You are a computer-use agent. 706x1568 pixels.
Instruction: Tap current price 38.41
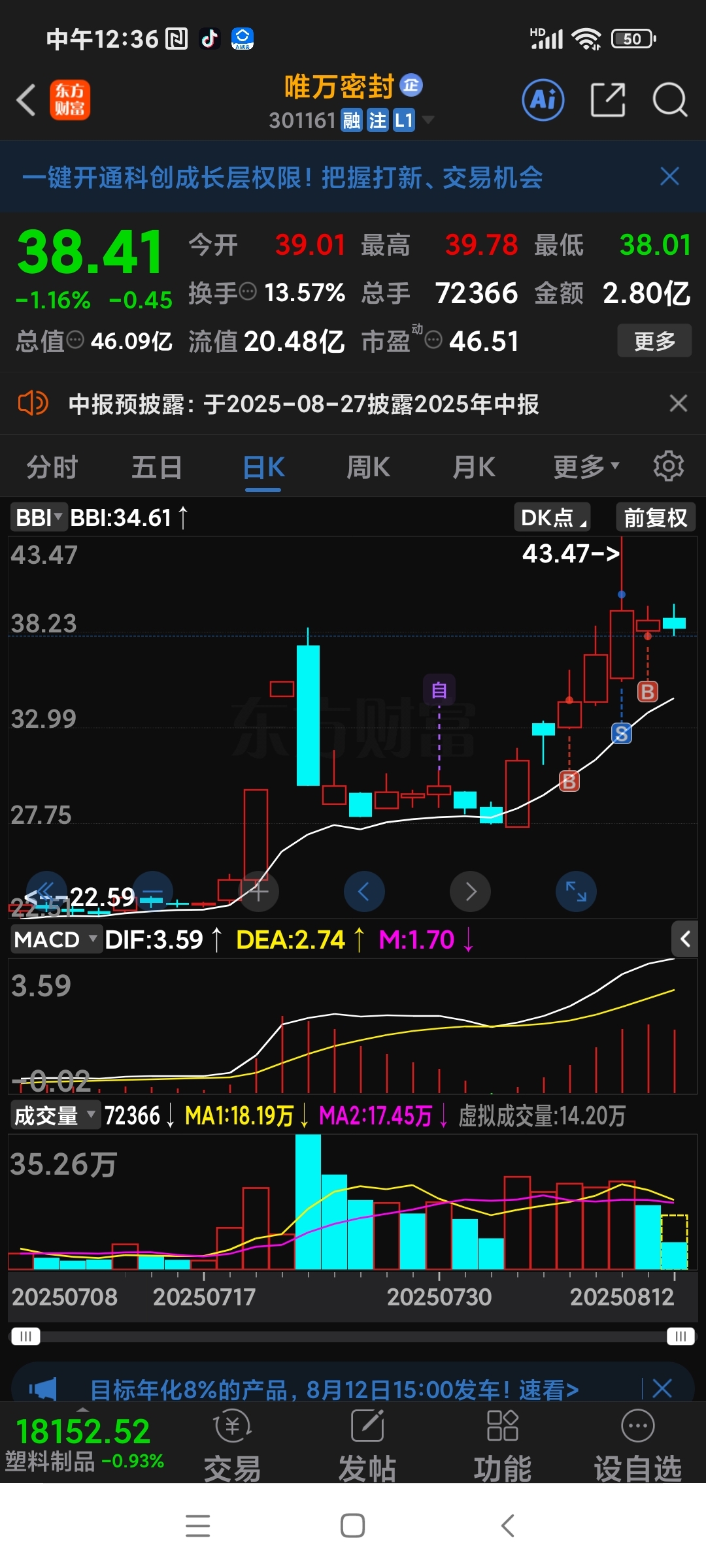point(90,252)
